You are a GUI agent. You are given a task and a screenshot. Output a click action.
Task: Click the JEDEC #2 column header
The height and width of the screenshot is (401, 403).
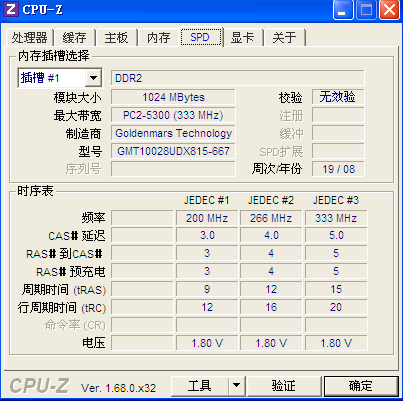point(271,200)
